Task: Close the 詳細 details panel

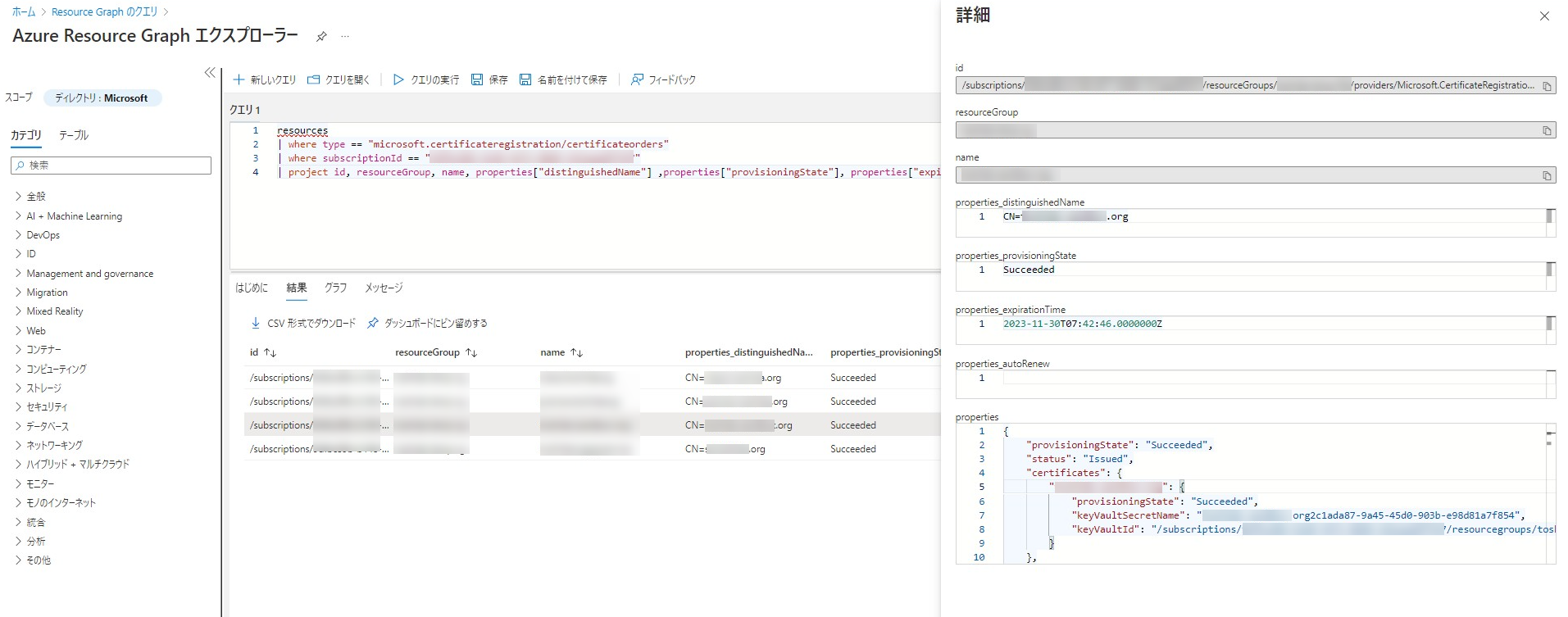Action: tap(1544, 16)
